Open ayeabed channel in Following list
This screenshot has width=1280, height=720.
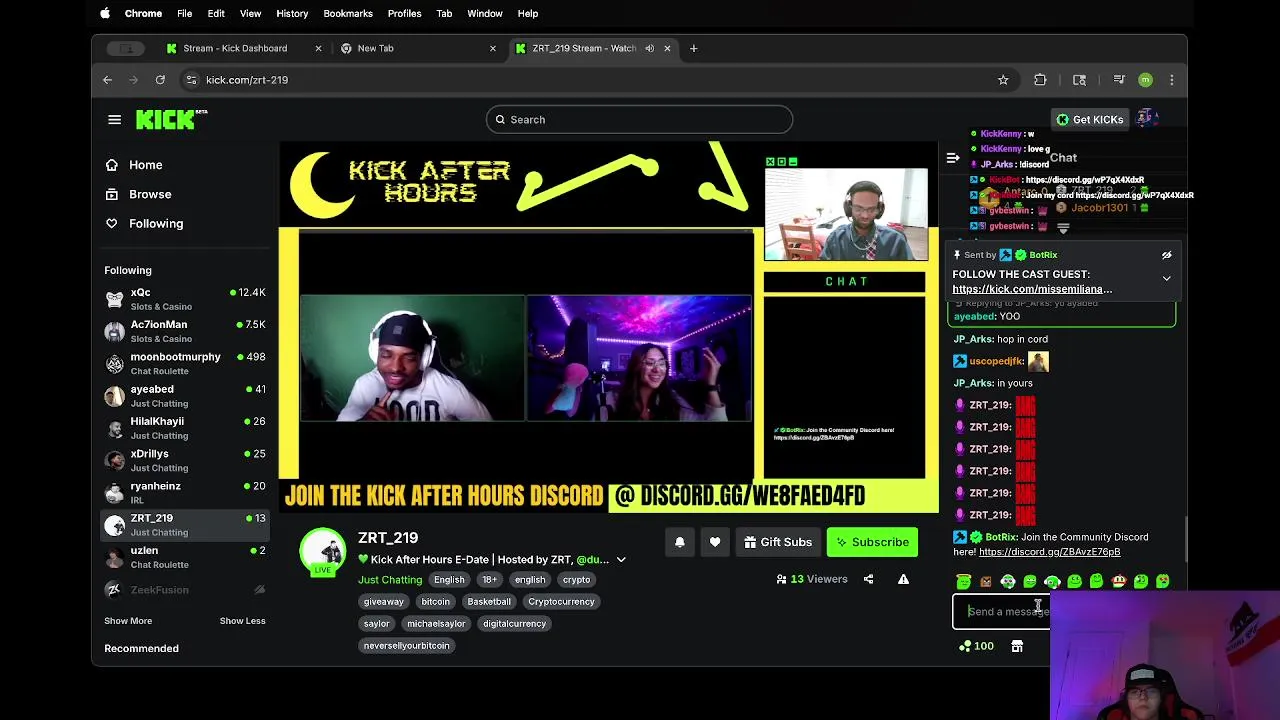tap(185, 396)
